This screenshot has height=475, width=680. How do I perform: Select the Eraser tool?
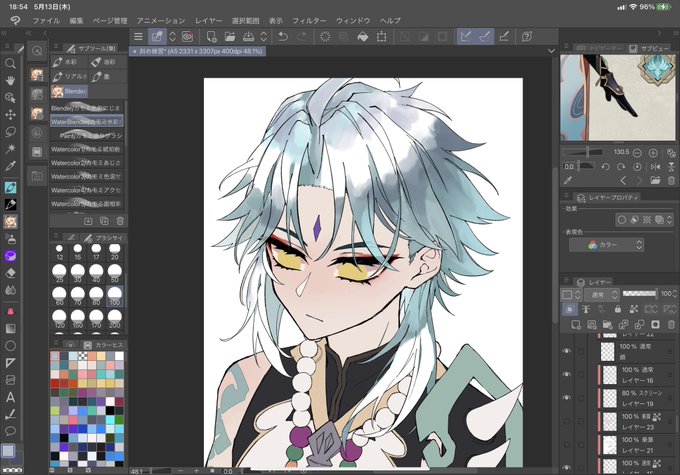point(10,273)
